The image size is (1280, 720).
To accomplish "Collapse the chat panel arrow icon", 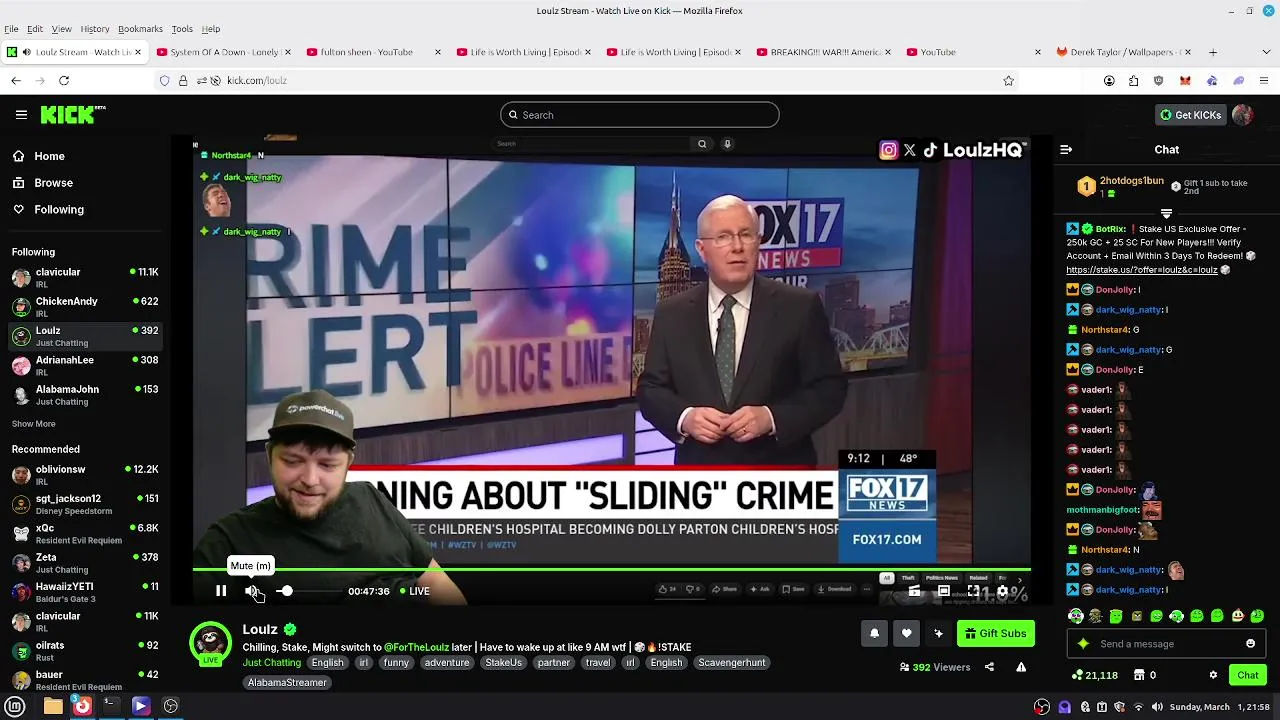I will 1066,149.
